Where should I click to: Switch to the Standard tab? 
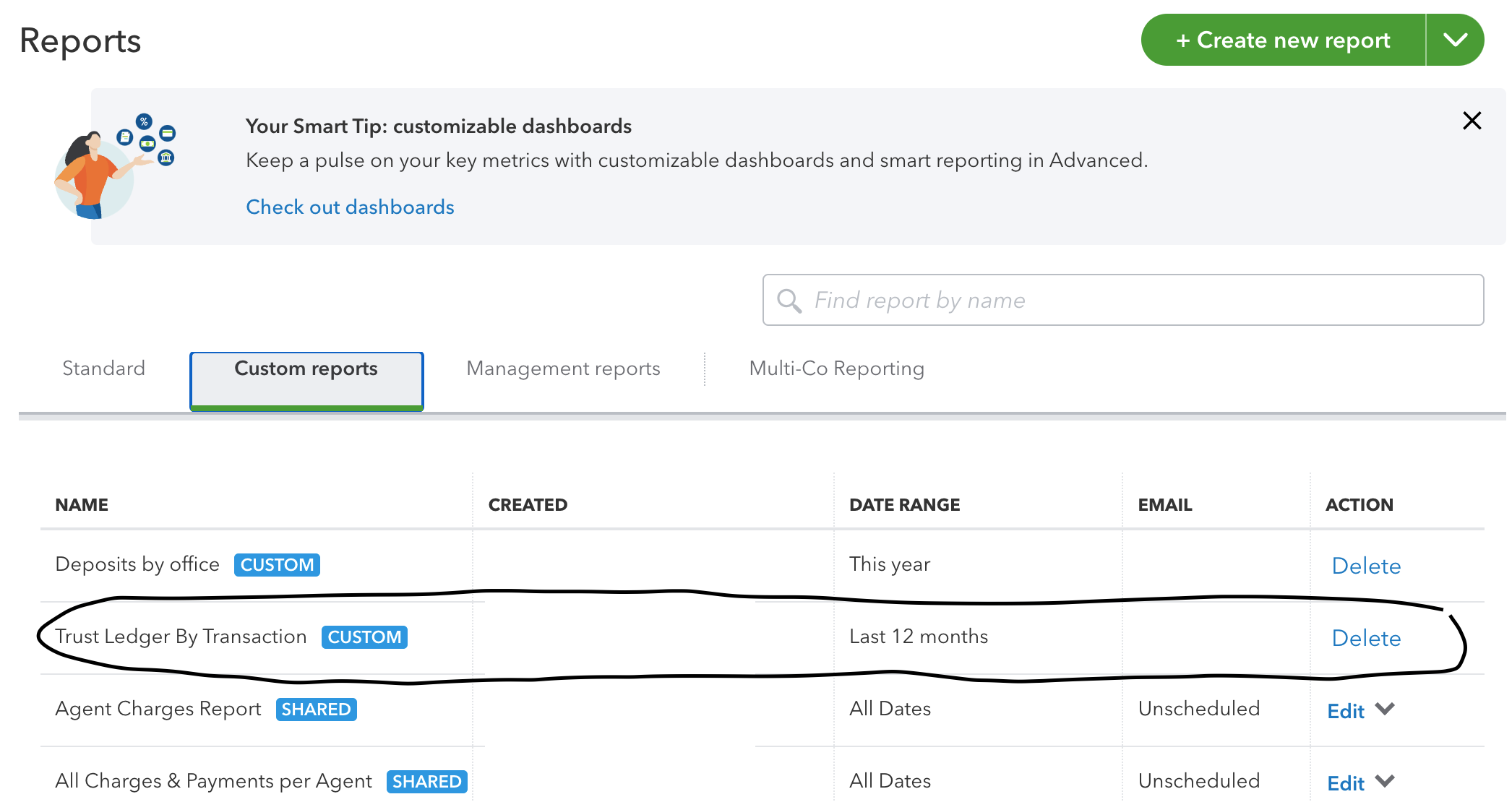[x=103, y=368]
